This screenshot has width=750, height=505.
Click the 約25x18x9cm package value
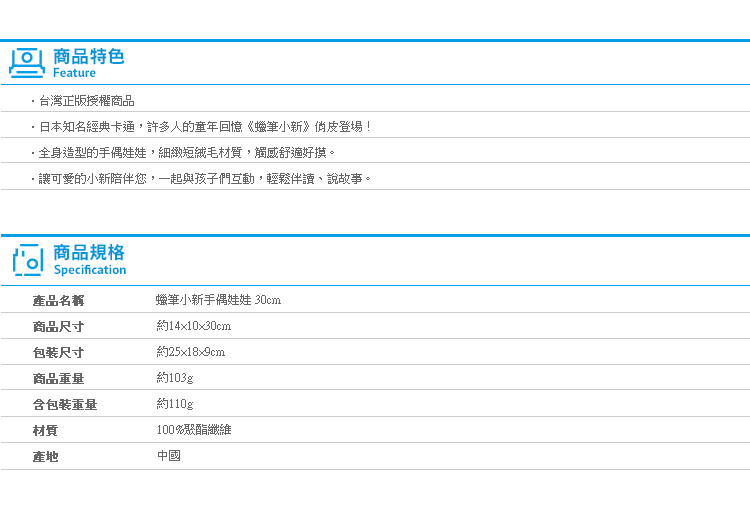click(x=190, y=352)
